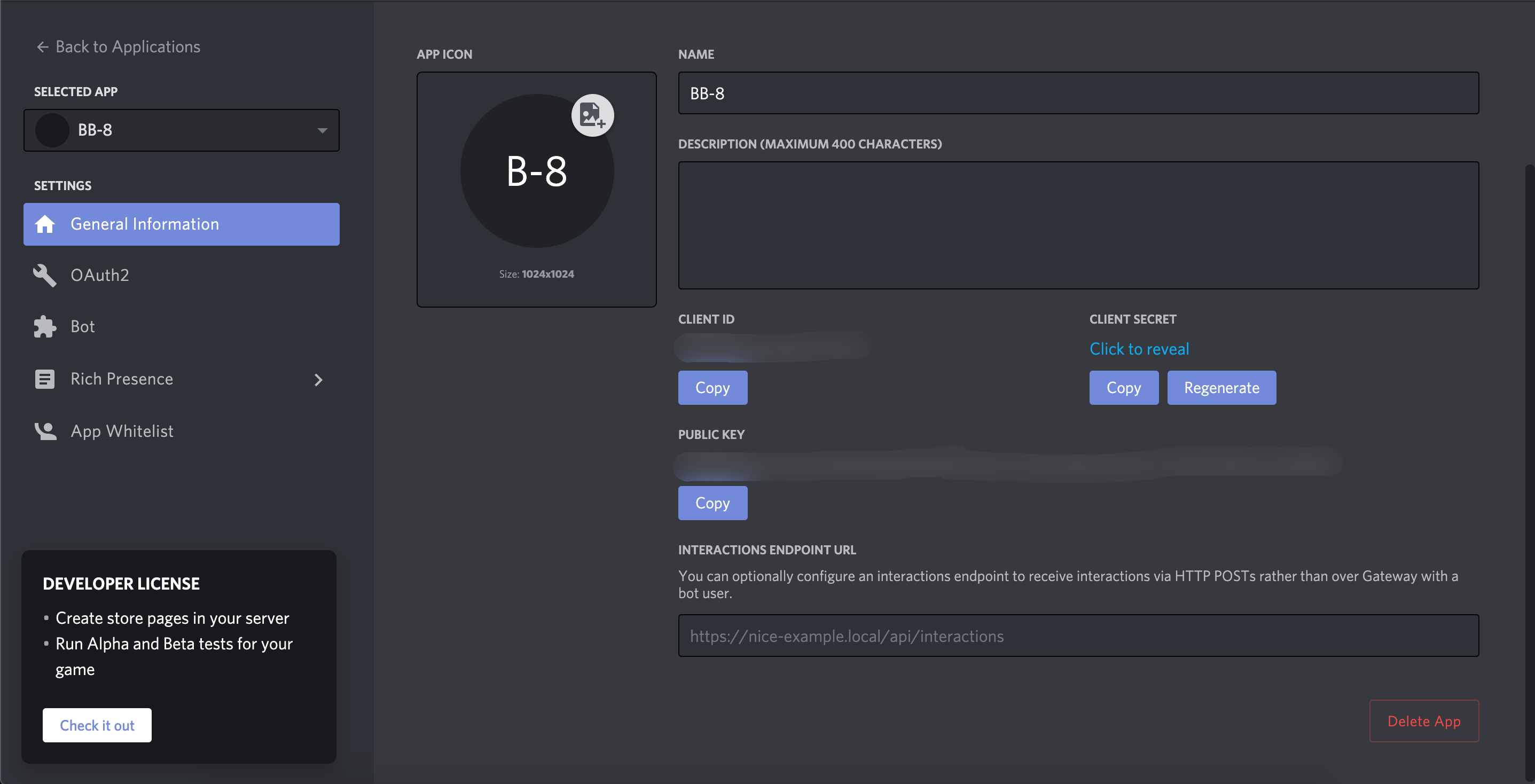Focus the Description text area
This screenshot has height=784, width=1535.
pos(1078,225)
